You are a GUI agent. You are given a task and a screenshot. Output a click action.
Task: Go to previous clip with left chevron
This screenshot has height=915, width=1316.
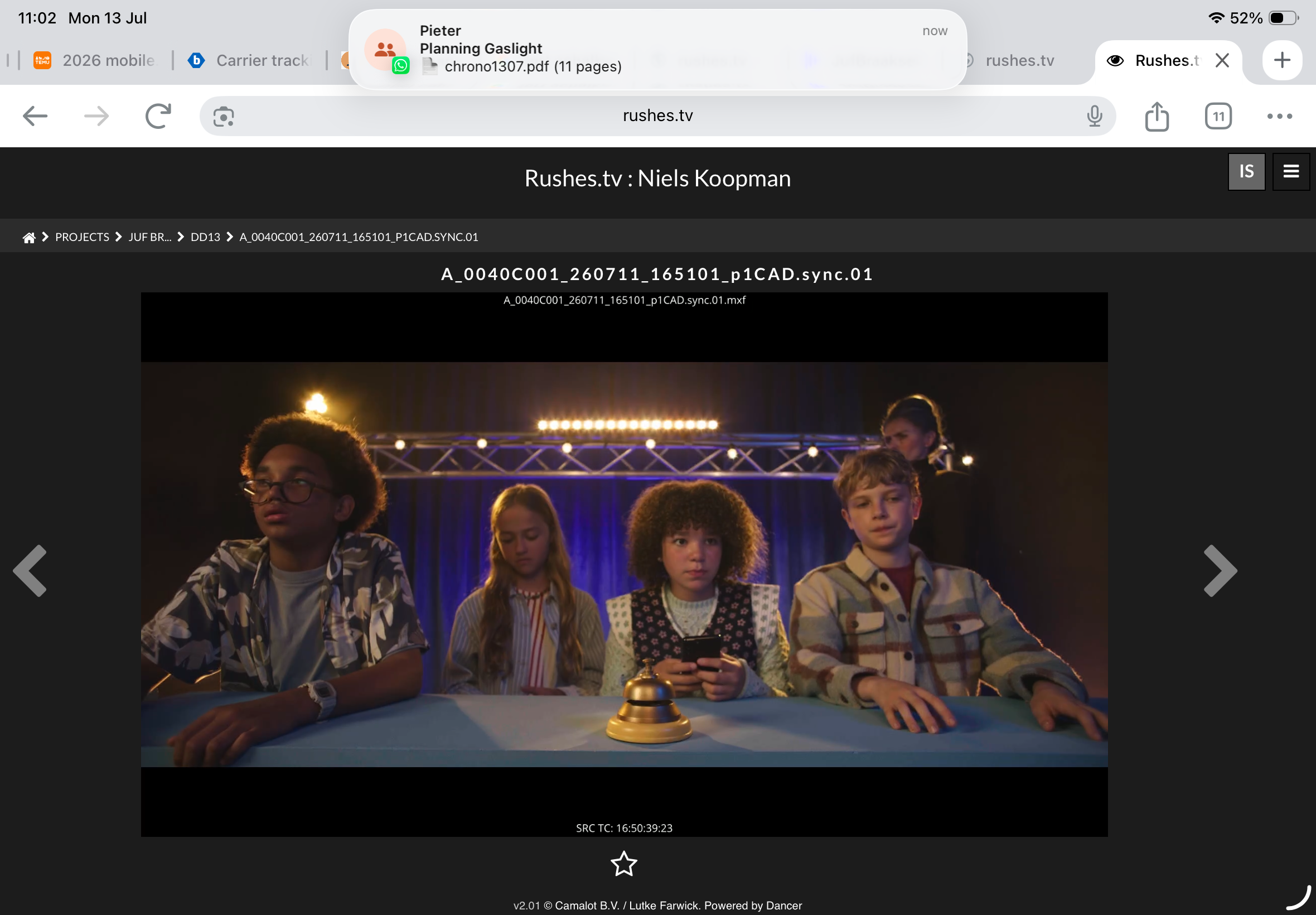[30, 570]
